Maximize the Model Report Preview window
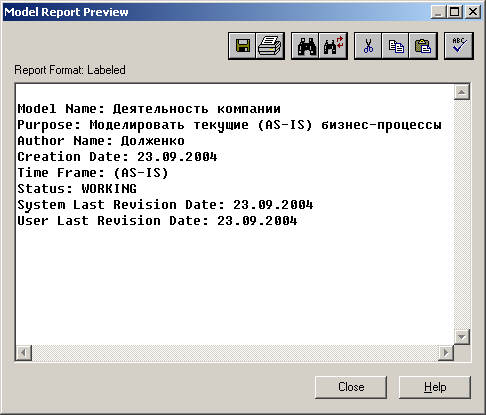486x415 pixels. click(x=455, y=12)
